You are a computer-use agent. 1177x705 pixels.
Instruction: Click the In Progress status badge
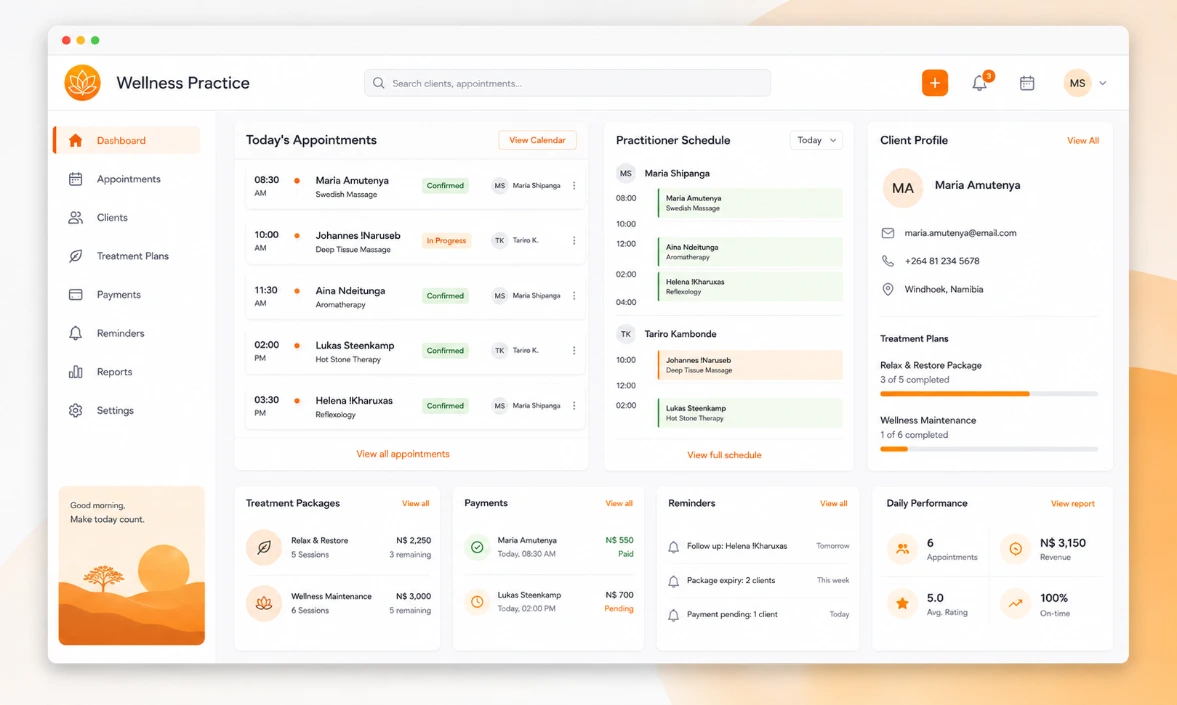tap(446, 240)
